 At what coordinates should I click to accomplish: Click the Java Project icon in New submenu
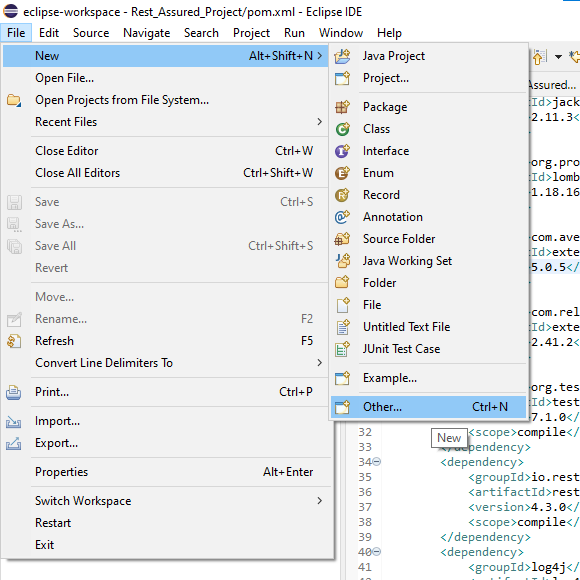[342, 56]
